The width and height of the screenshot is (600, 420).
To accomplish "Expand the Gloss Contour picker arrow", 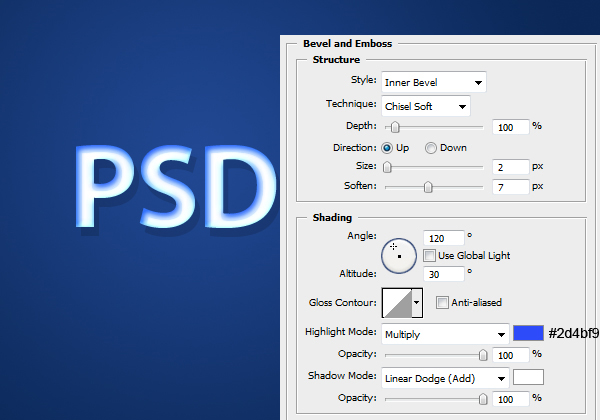I will [x=417, y=303].
